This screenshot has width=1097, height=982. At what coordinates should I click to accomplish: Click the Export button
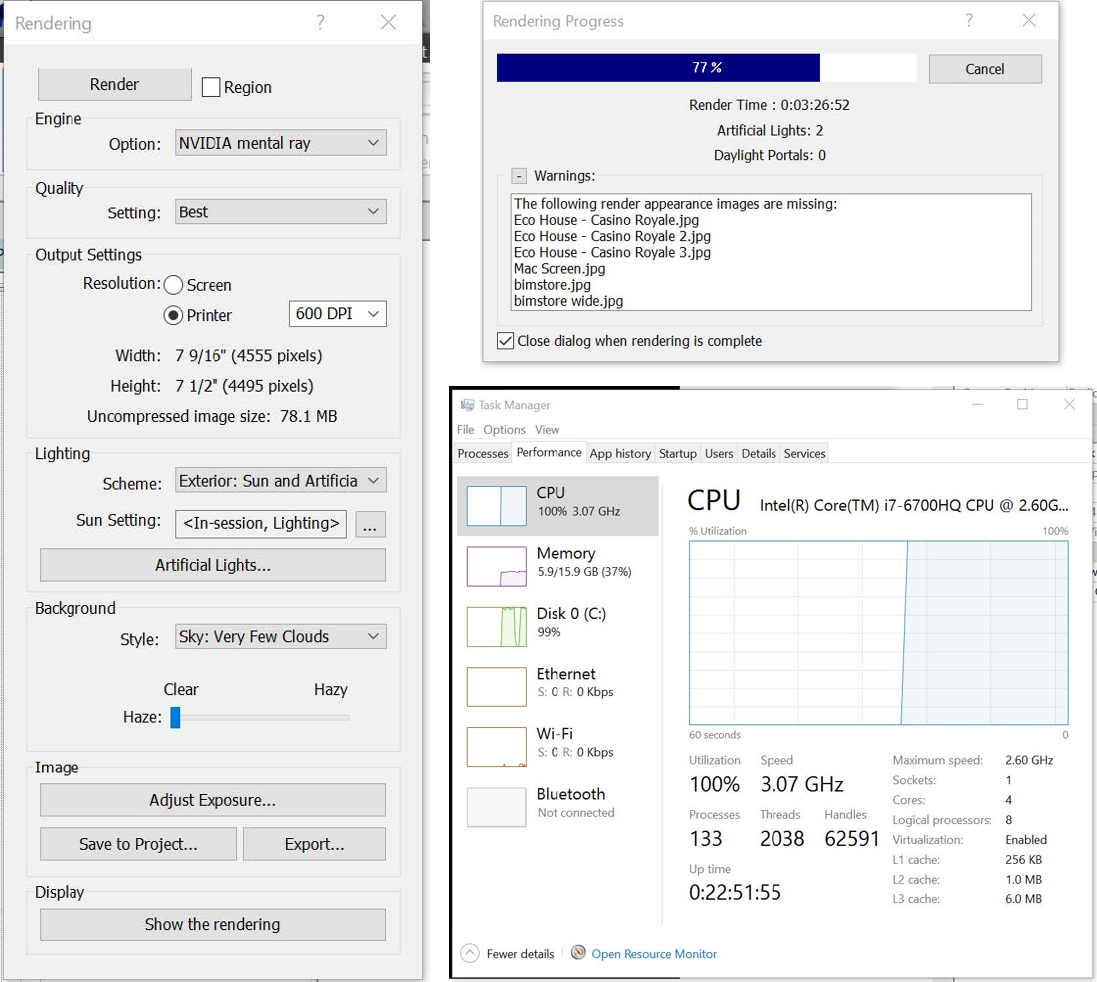314,844
